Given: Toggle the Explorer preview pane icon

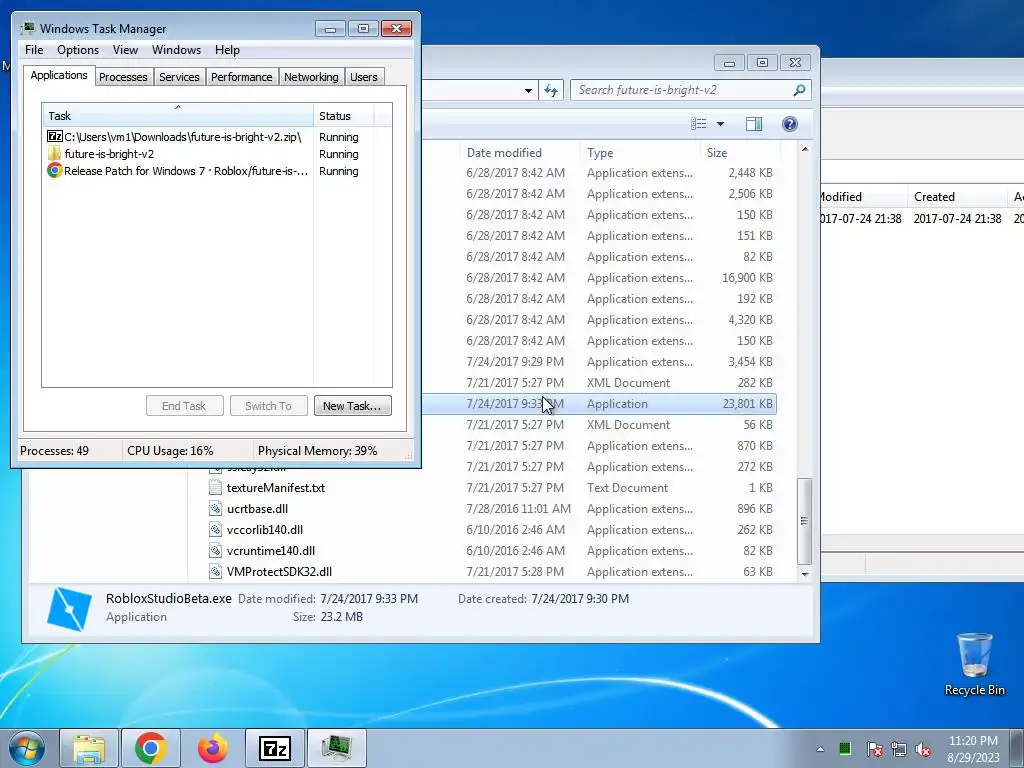Looking at the screenshot, I should coord(754,123).
